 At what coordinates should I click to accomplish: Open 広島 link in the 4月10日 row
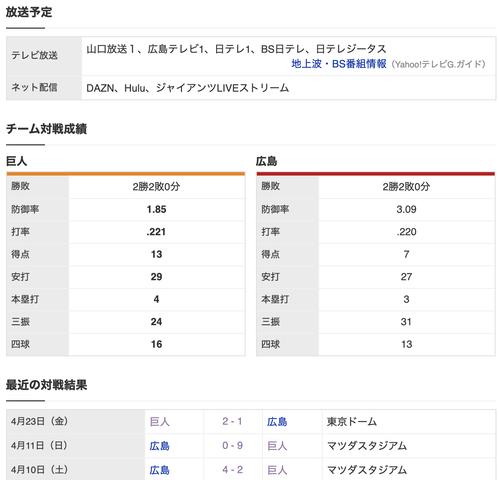tap(160, 470)
